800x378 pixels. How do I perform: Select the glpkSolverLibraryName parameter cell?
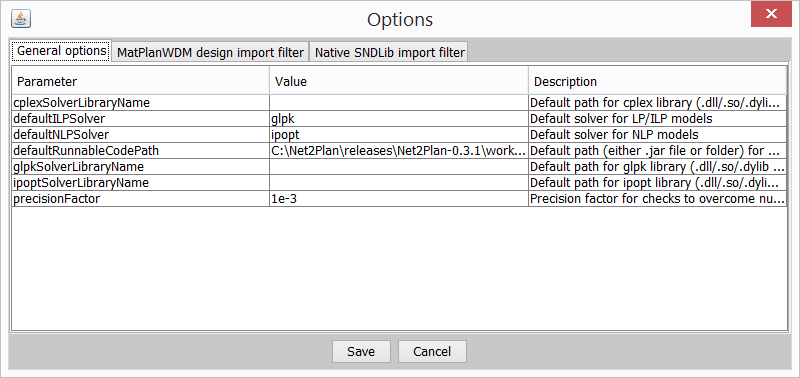coord(141,167)
